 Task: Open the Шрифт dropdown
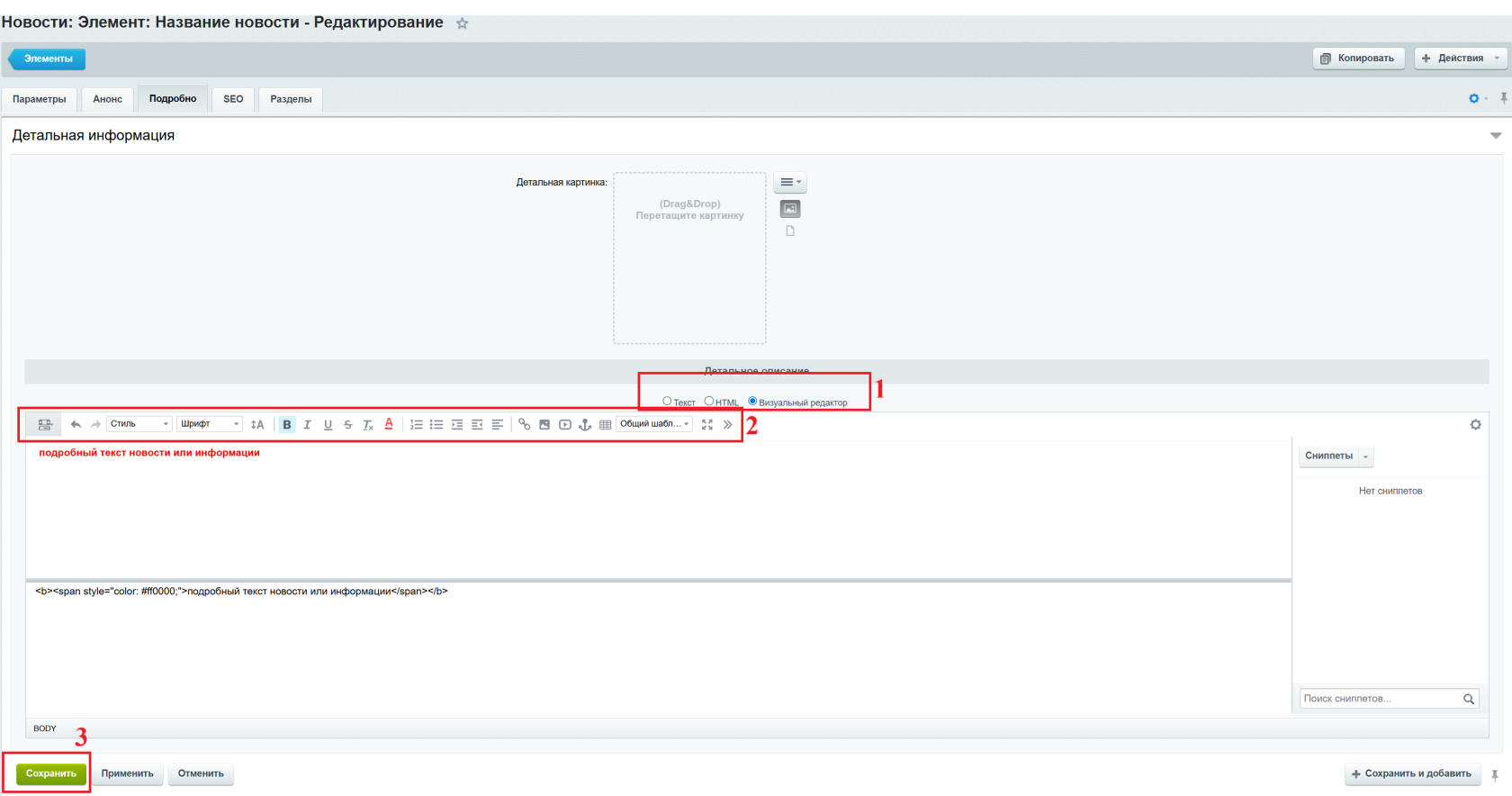point(210,424)
